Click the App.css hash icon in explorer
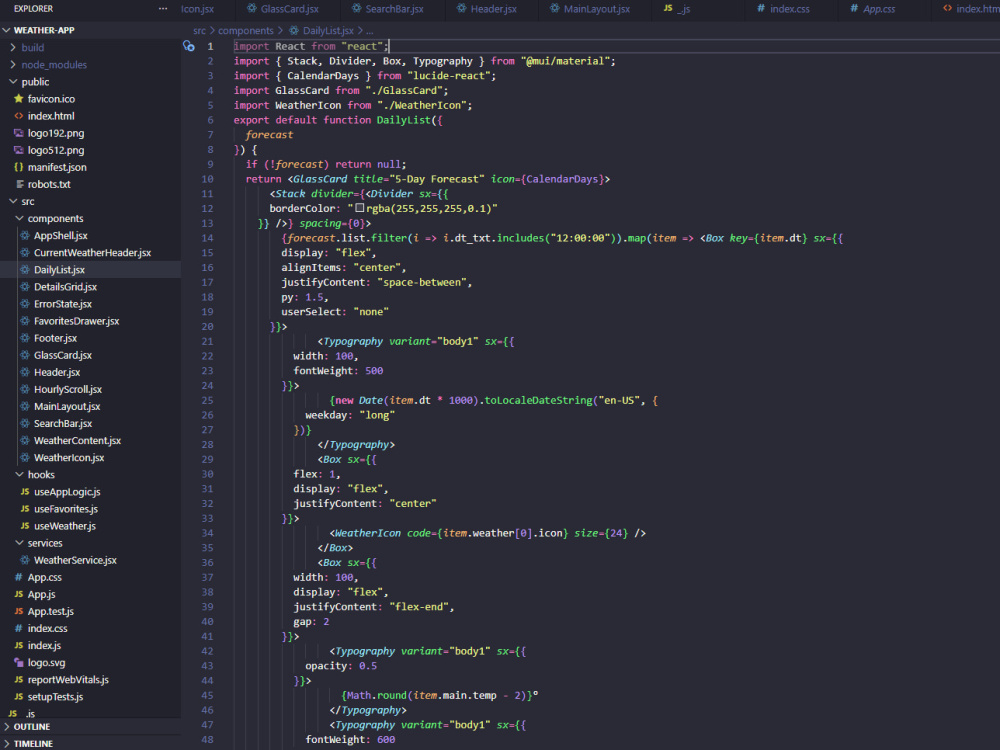 pyautogui.click(x=18, y=577)
